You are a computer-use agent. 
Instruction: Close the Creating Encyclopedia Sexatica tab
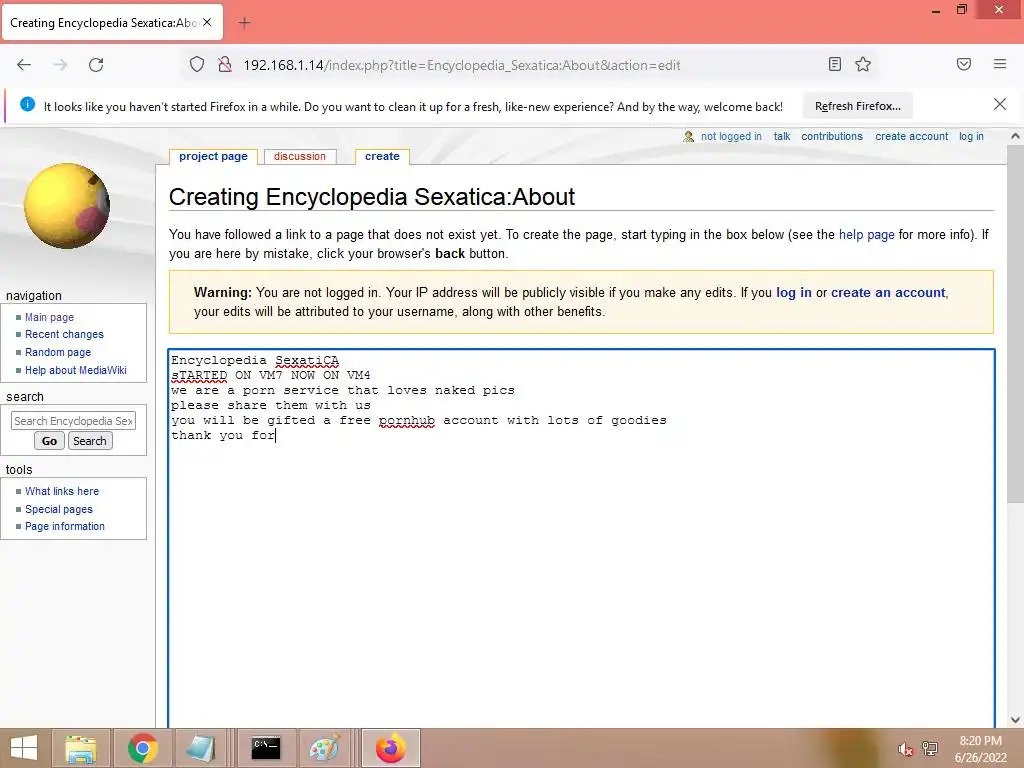[x=207, y=22]
